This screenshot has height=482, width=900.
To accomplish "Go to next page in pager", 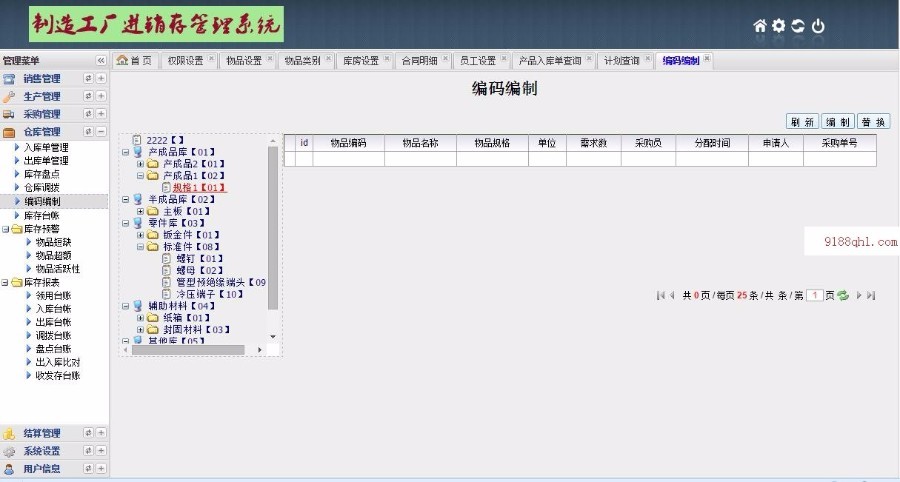I will (859, 296).
